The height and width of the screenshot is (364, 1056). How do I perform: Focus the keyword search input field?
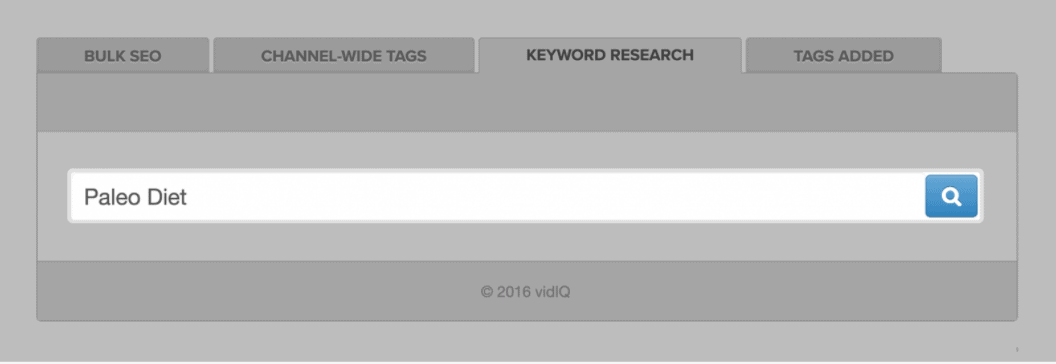click(x=498, y=196)
